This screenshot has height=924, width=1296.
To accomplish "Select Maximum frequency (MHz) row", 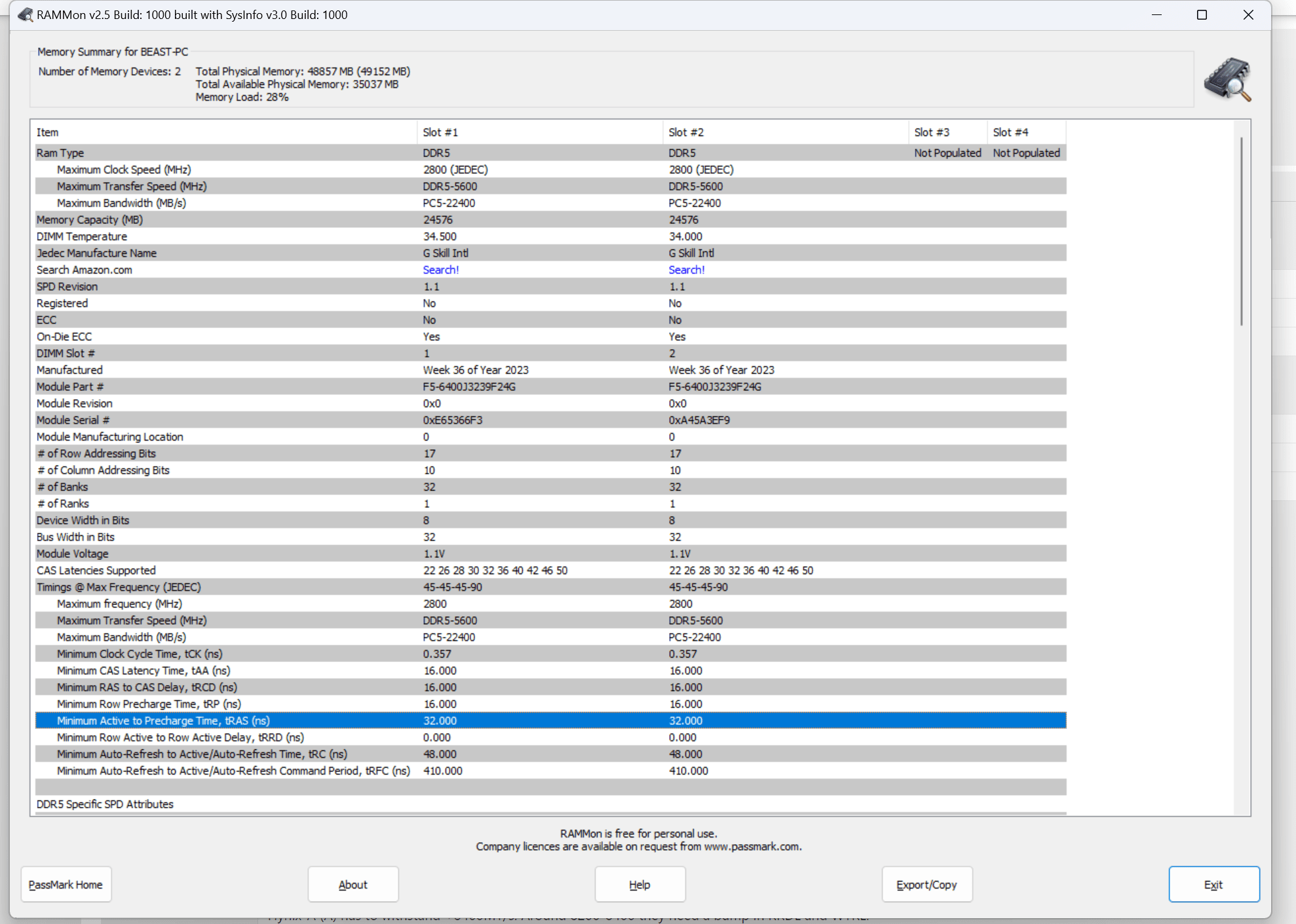I will click(550, 604).
